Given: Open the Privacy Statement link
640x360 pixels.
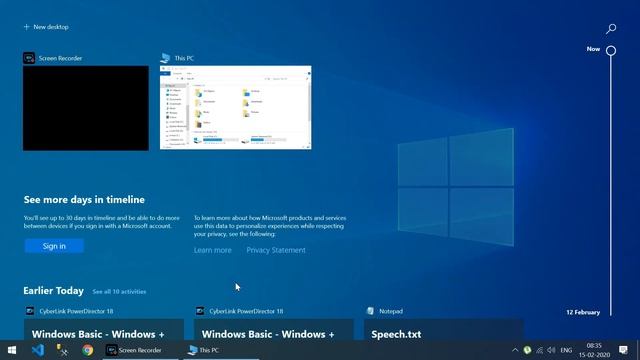Looking at the screenshot, I should click(276, 250).
